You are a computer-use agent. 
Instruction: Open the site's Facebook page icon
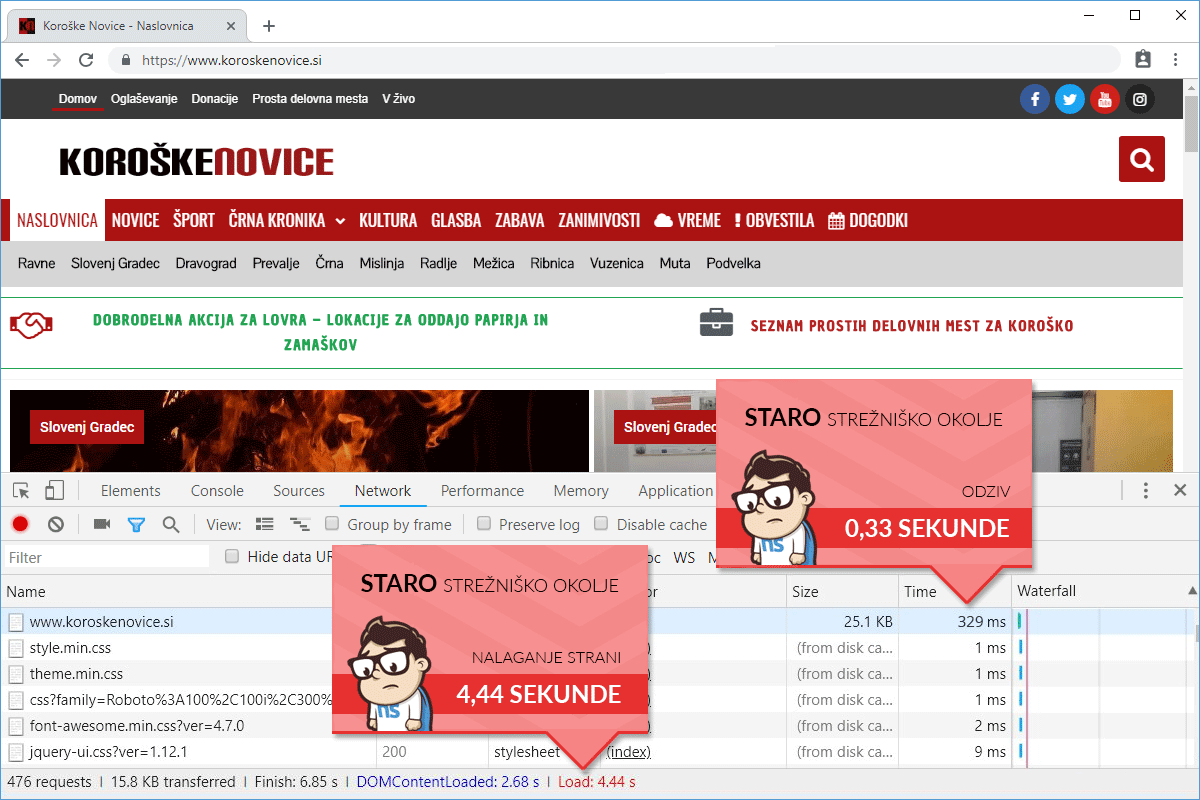[1034, 99]
